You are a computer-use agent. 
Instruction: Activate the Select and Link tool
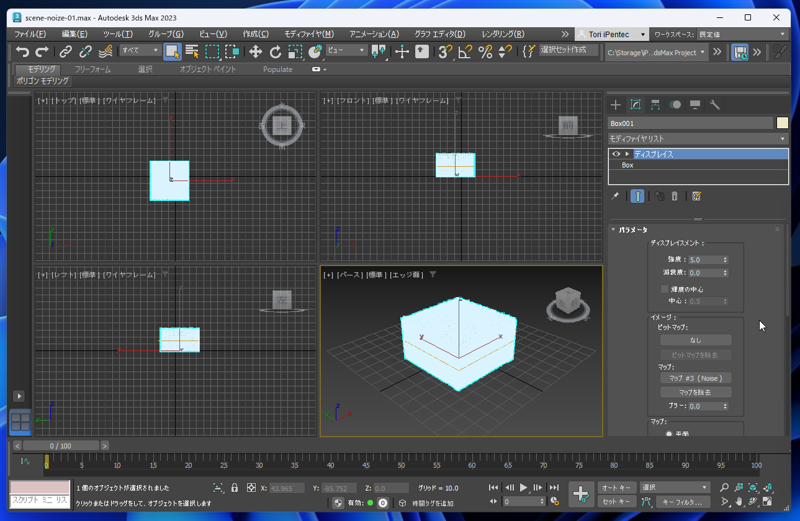[x=65, y=52]
